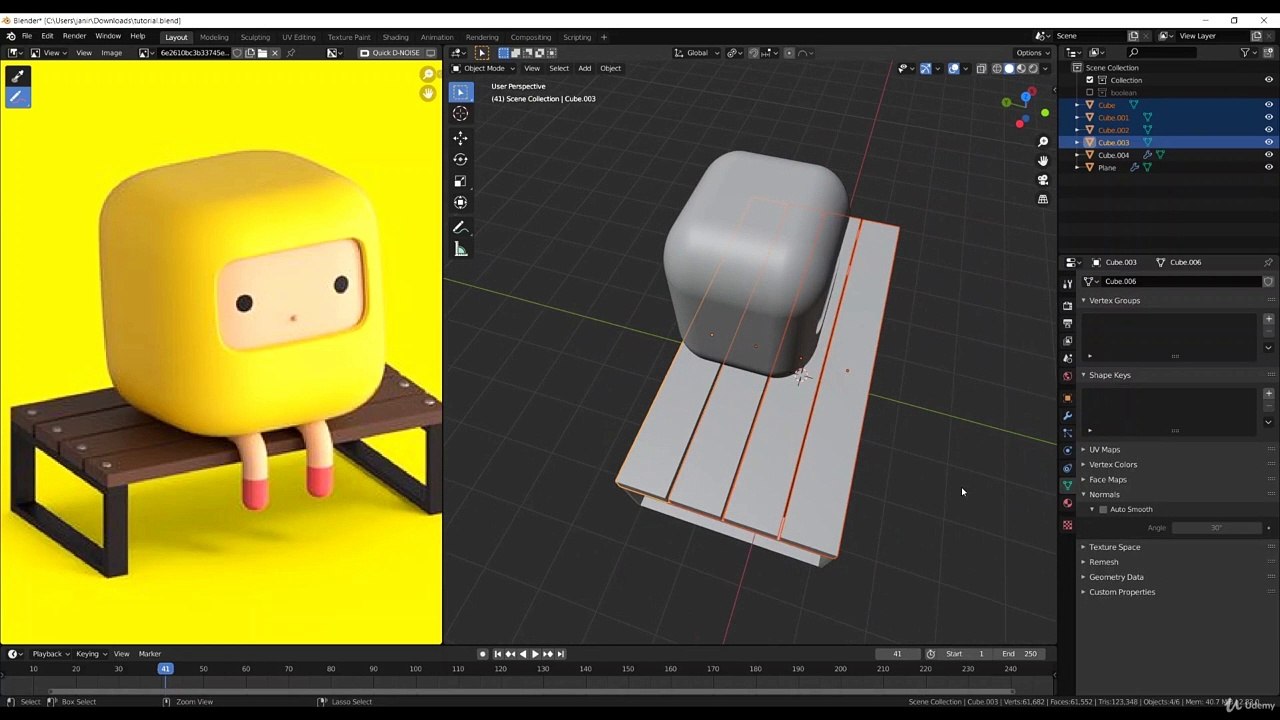
Task: Select the Rotate tool
Action: point(460,159)
